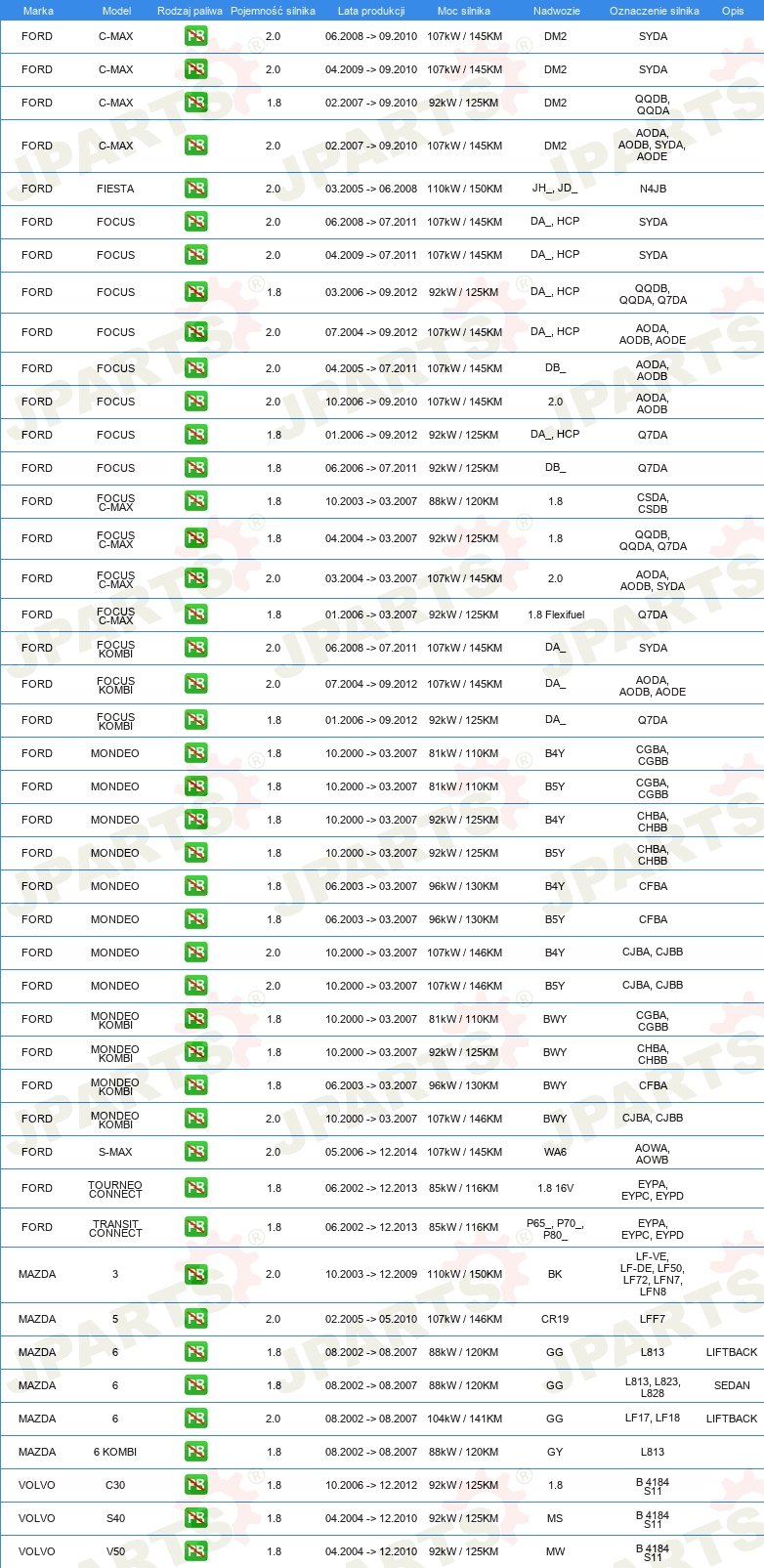Click fuel icon in FOCUS 03.2006 -> 09.2012 row
Viewport: 764px width, 1568px height.
tap(195, 292)
